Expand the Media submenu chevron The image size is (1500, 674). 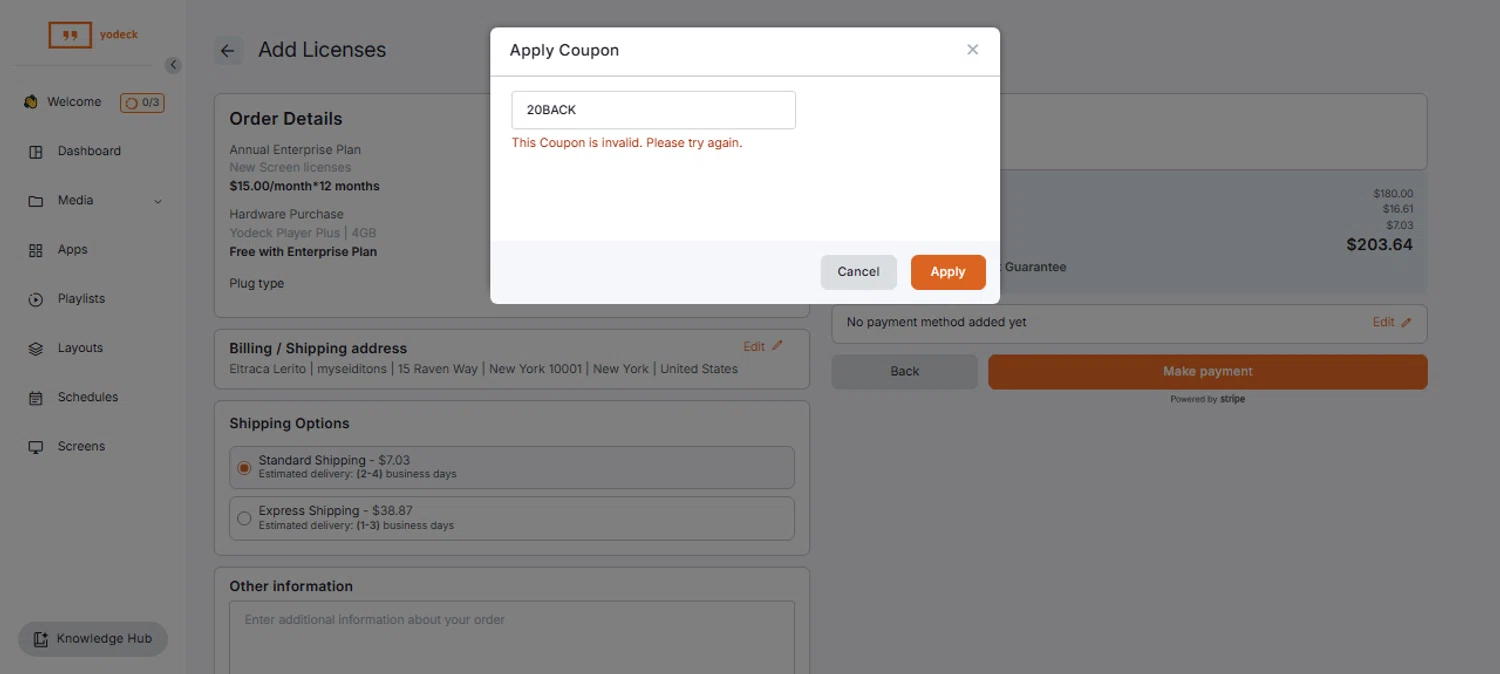tap(158, 201)
